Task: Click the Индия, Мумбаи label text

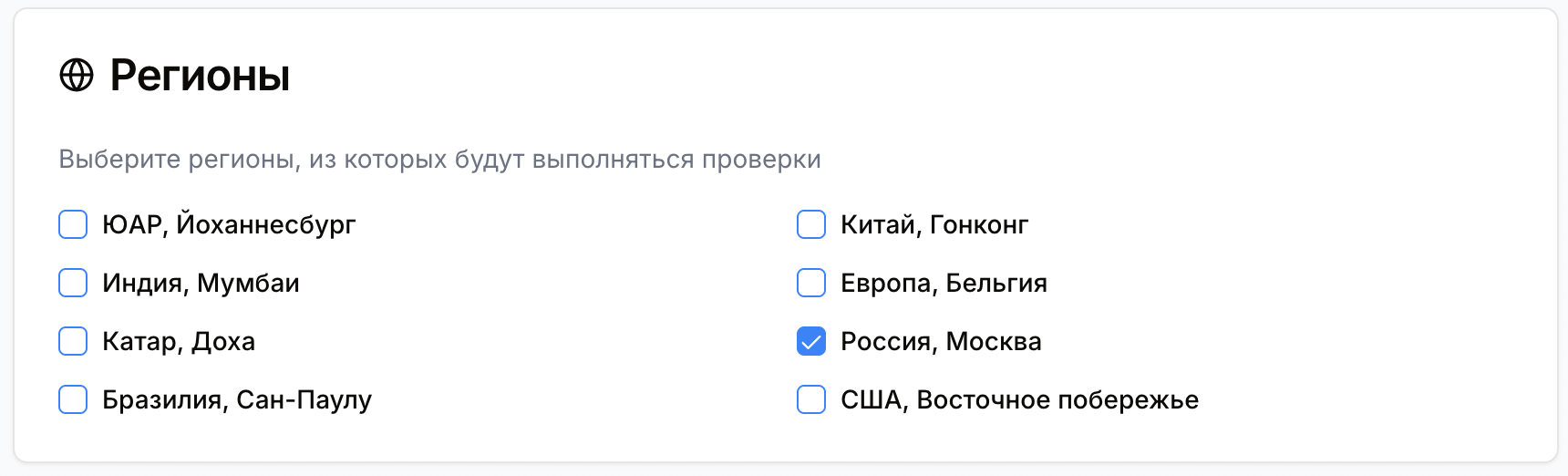Action: point(201,284)
